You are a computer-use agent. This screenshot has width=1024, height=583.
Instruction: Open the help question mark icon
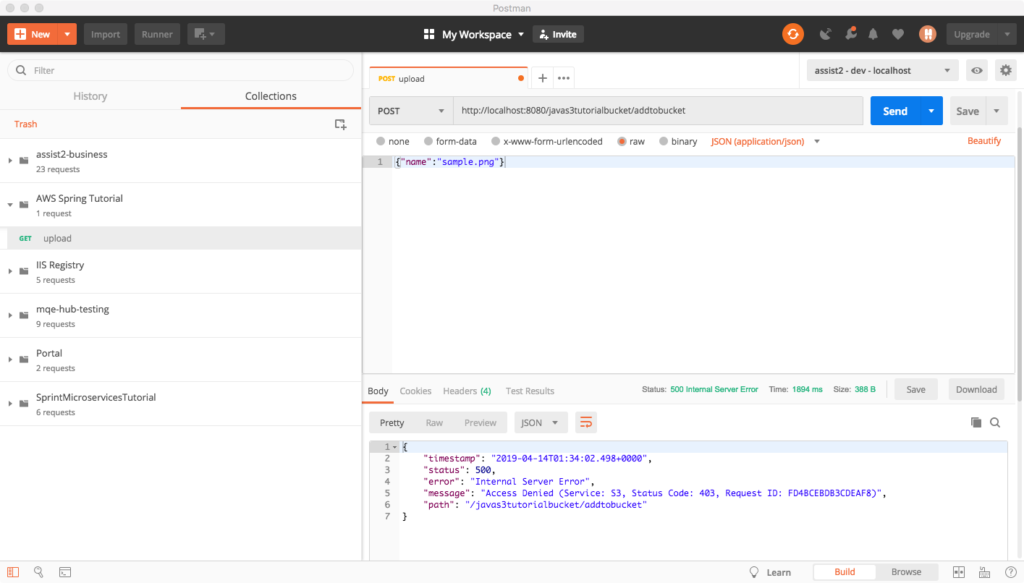(1010, 572)
